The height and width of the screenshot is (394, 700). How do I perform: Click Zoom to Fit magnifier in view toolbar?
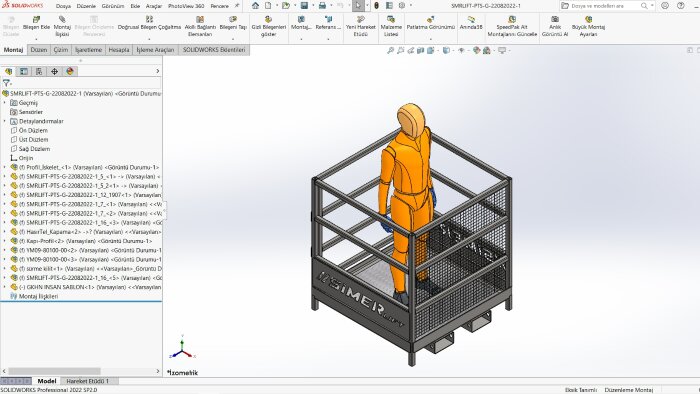point(390,50)
